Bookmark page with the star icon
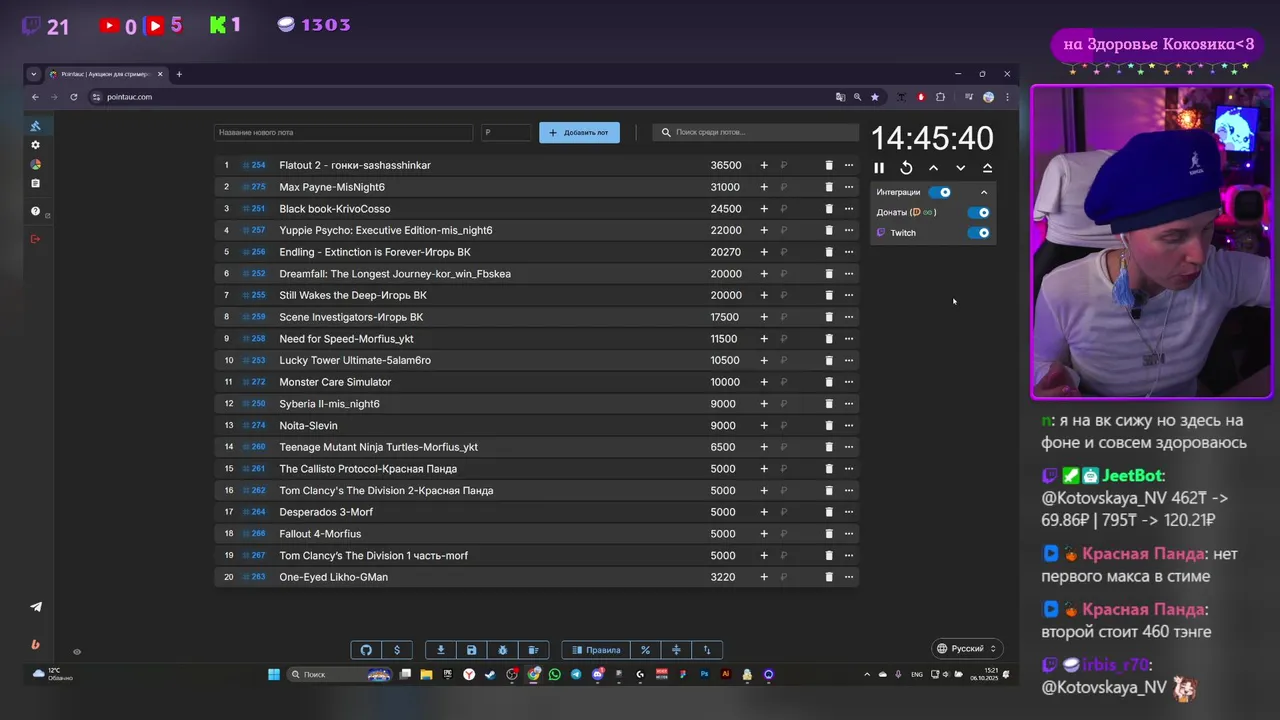This screenshot has width=1280, height=720. pos(875,97)
